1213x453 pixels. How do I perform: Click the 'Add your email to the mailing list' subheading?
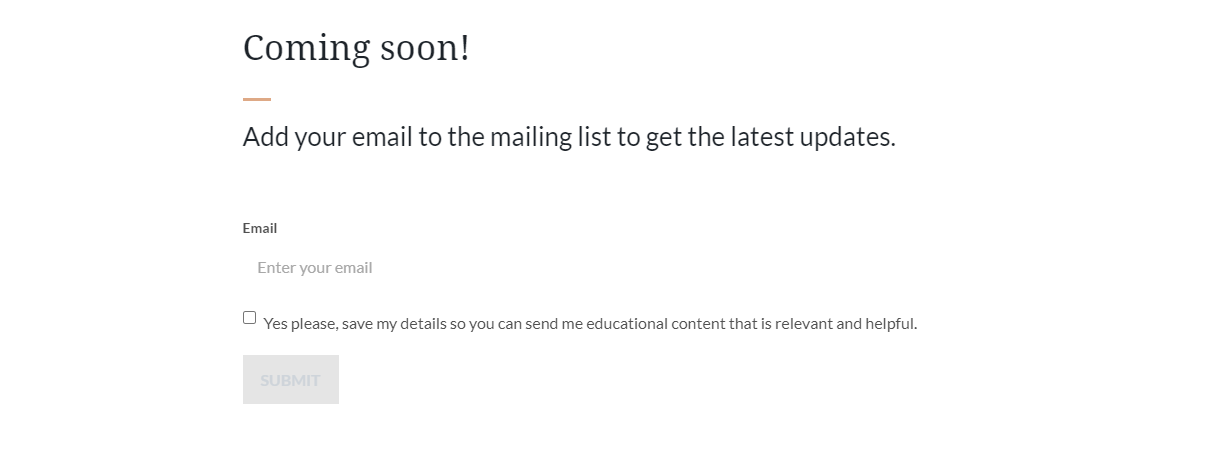tap(569, 137)
